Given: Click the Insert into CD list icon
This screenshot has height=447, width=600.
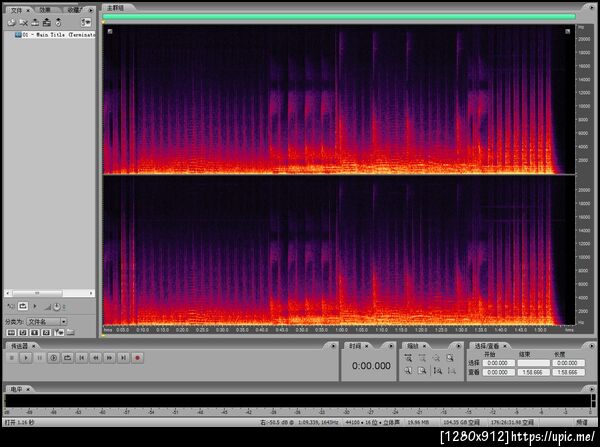Looking at the screenshot, I should (47, 23).
